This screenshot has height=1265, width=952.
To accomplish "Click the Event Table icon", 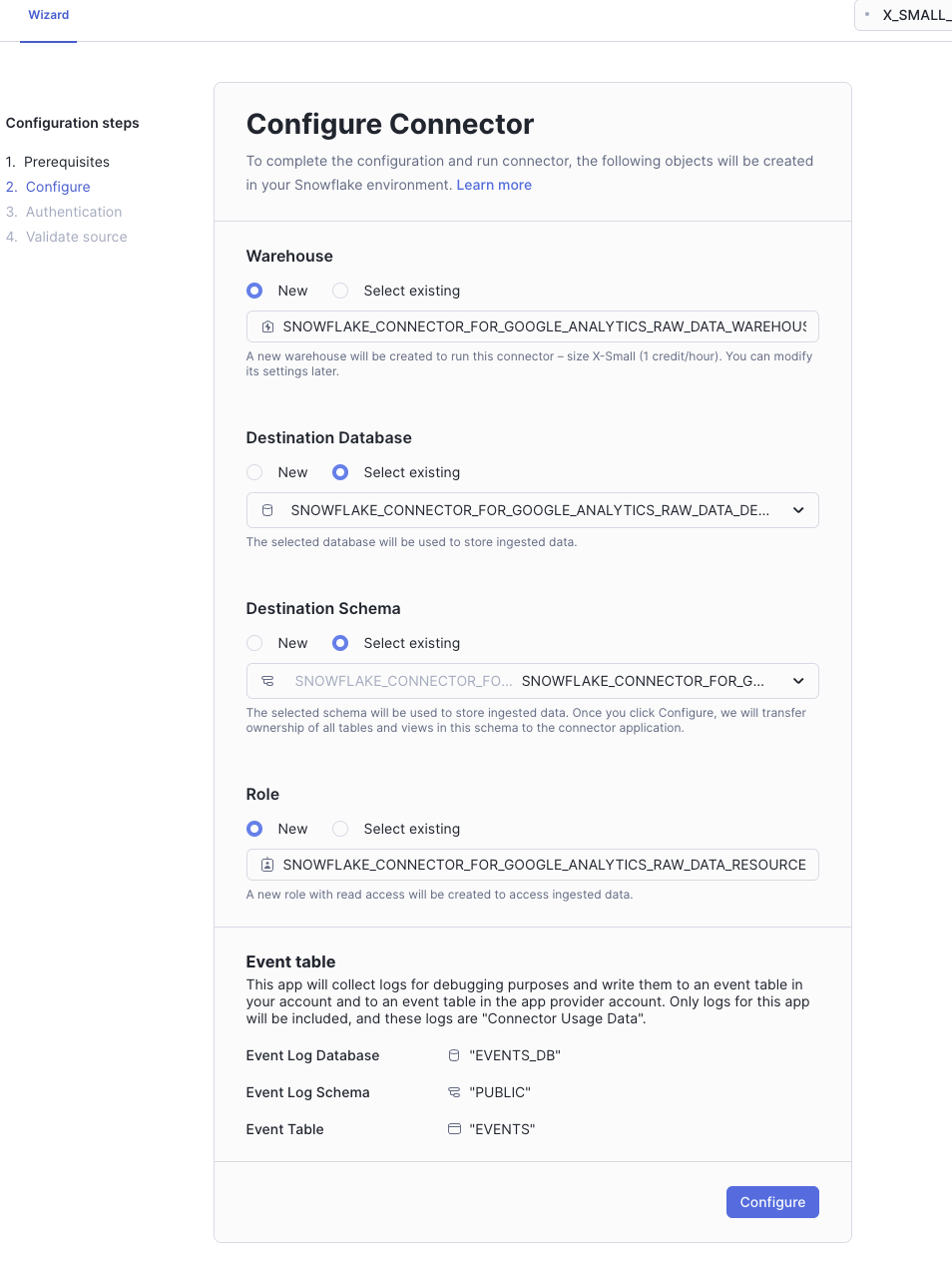I will pyautogui.click(x=454, y=1129).
